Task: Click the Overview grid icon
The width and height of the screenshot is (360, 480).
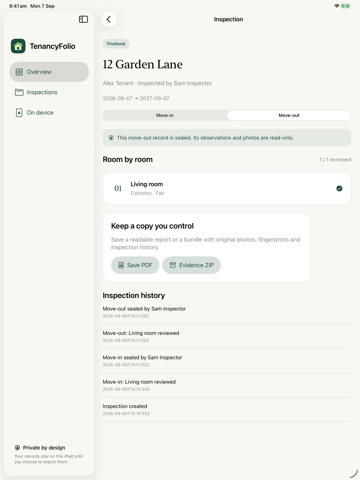Action: coord(19,72)
